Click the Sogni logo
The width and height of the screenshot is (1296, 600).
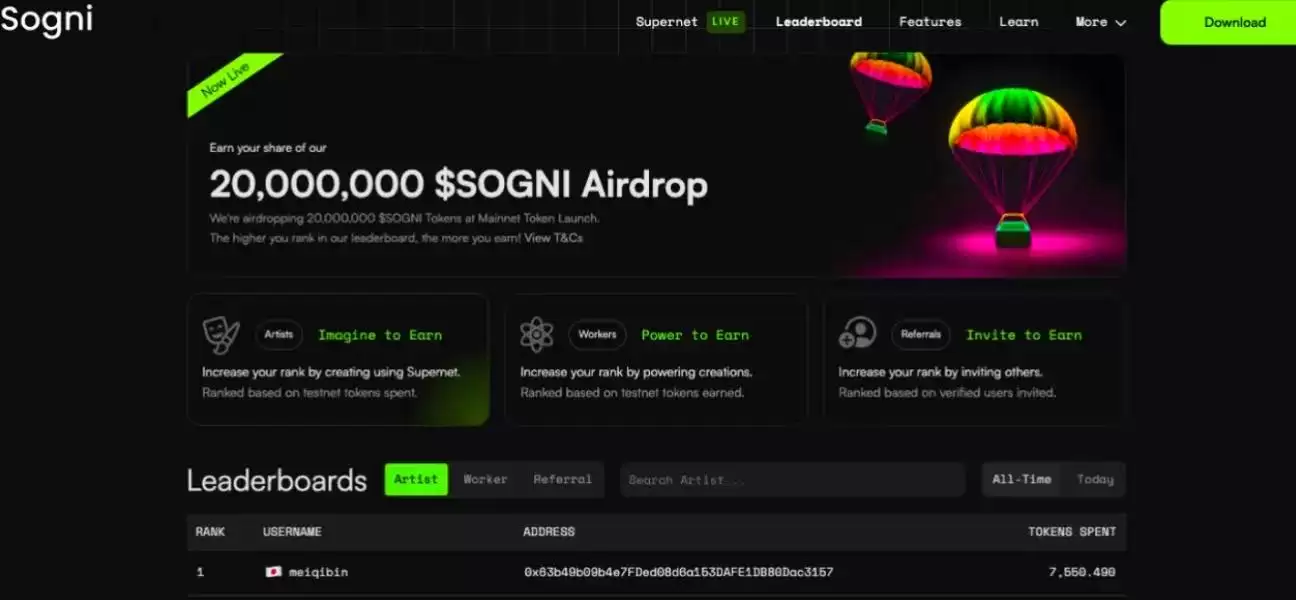[47, 20]
